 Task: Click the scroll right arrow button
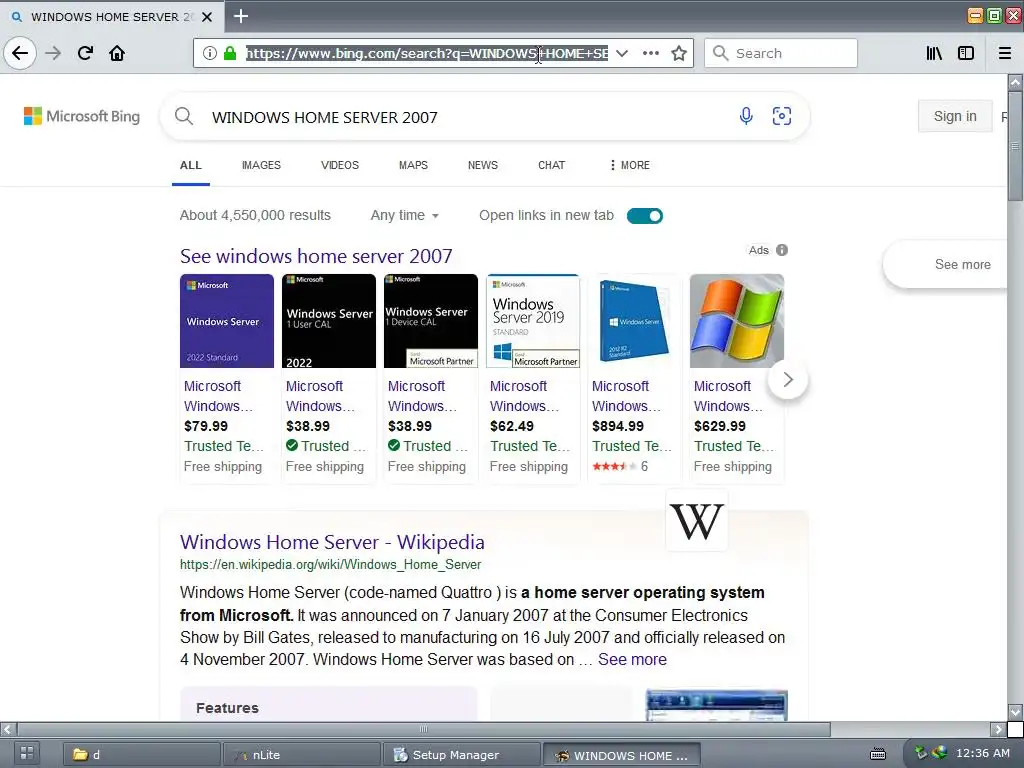click(998, 729)
